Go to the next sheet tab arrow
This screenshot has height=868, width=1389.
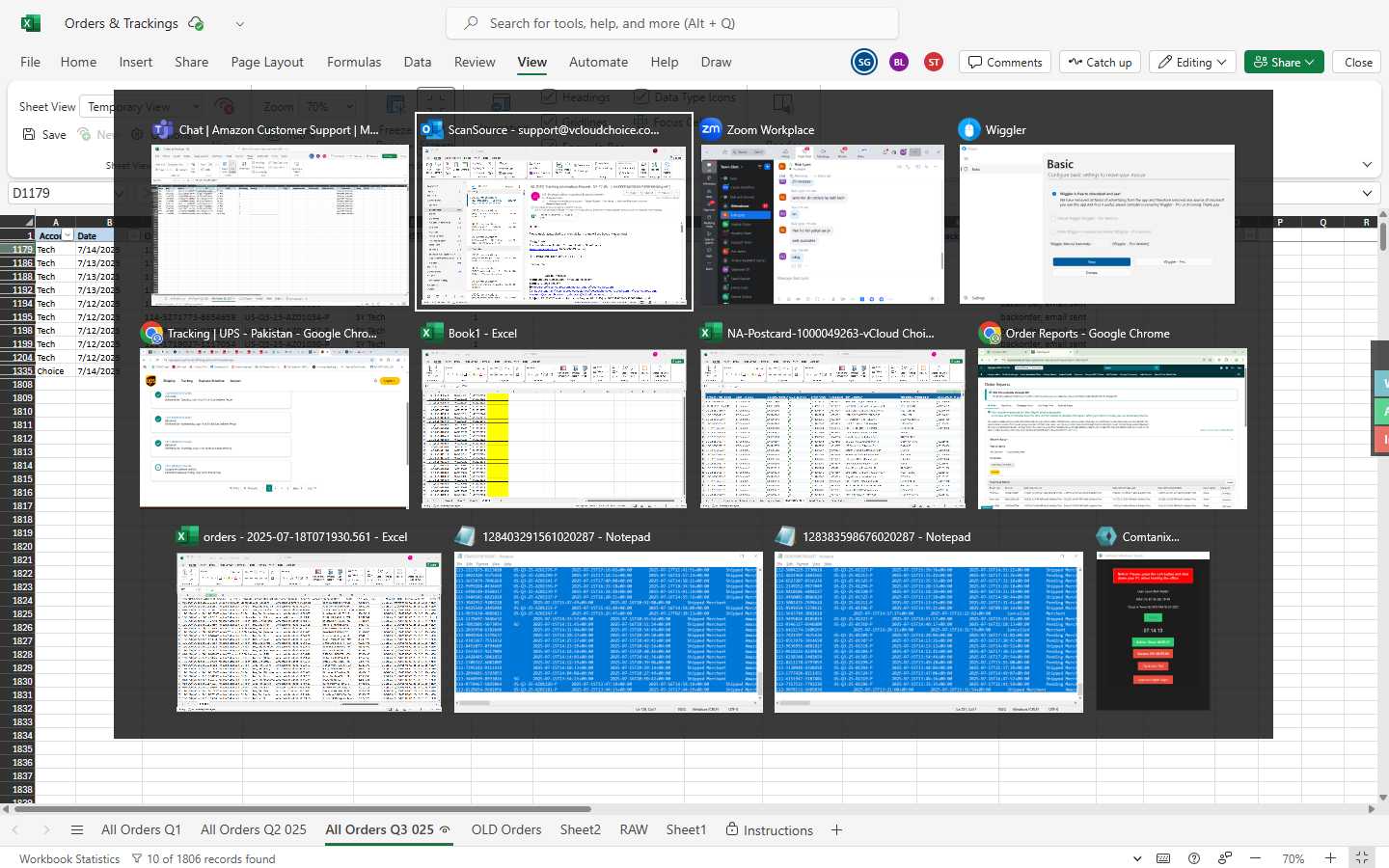46,829
